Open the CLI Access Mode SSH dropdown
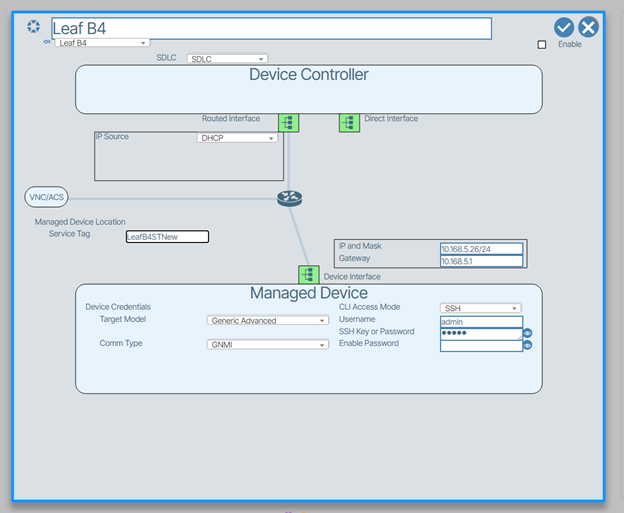This screenshot has width=624, height=513. click(480, 308)
